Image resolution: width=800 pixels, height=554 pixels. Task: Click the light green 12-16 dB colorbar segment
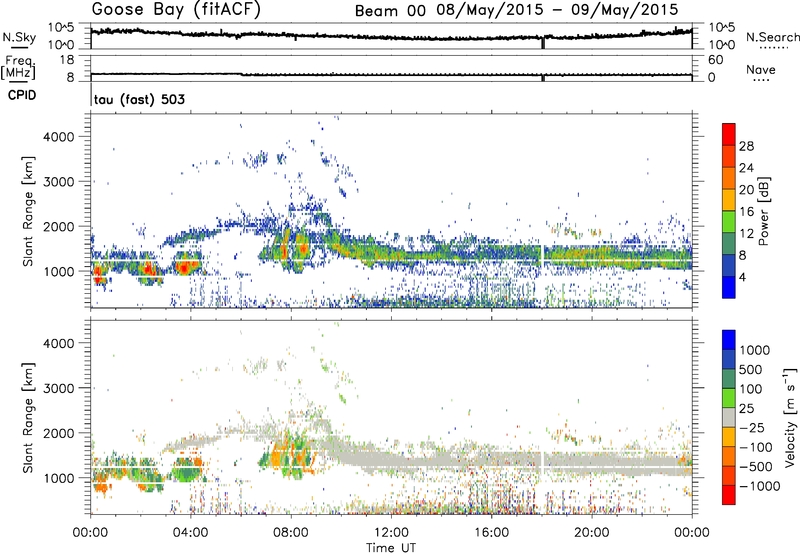pos(729,222)
